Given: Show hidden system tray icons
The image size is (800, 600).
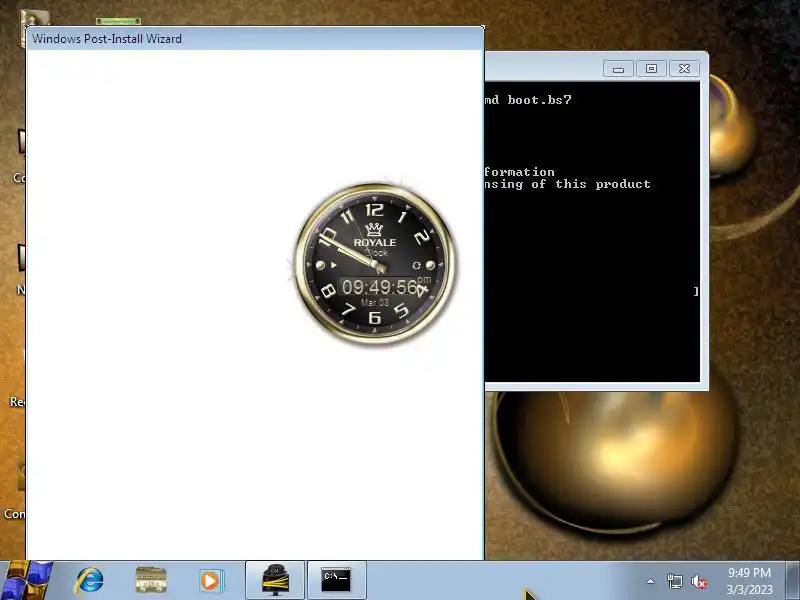Looking at the screenshot, I should (651, 581).
